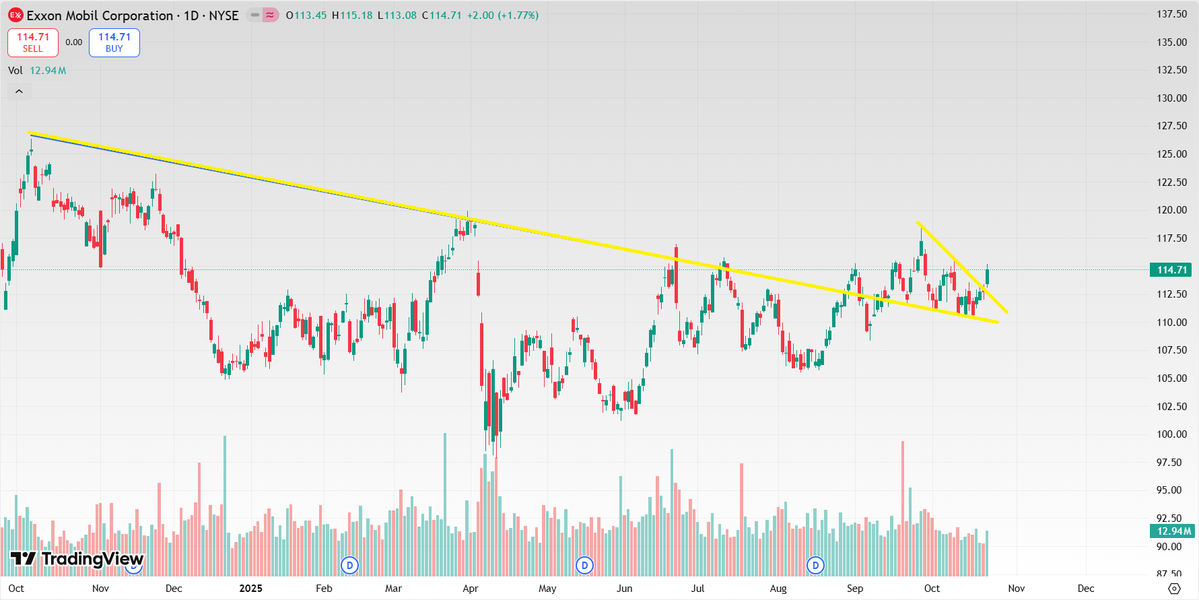Click the low value L113.08

pos(395,15)
